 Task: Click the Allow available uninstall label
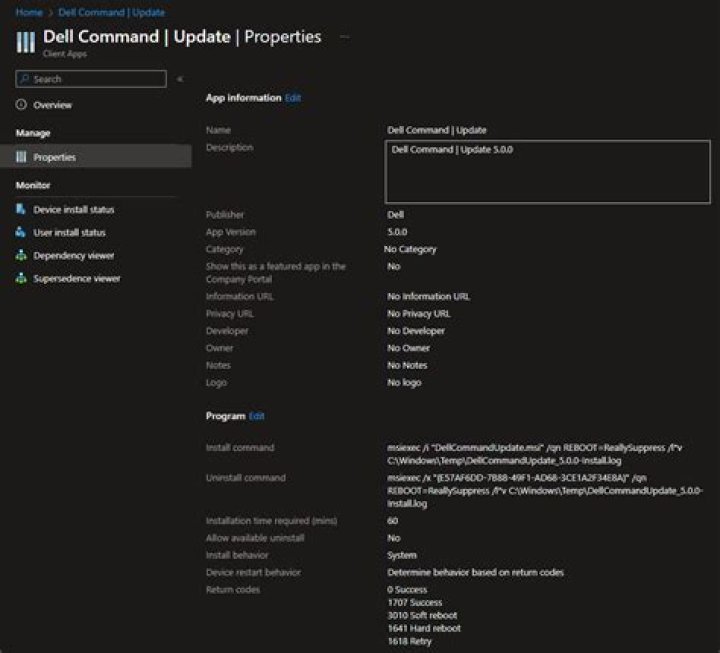pos(255,538)
